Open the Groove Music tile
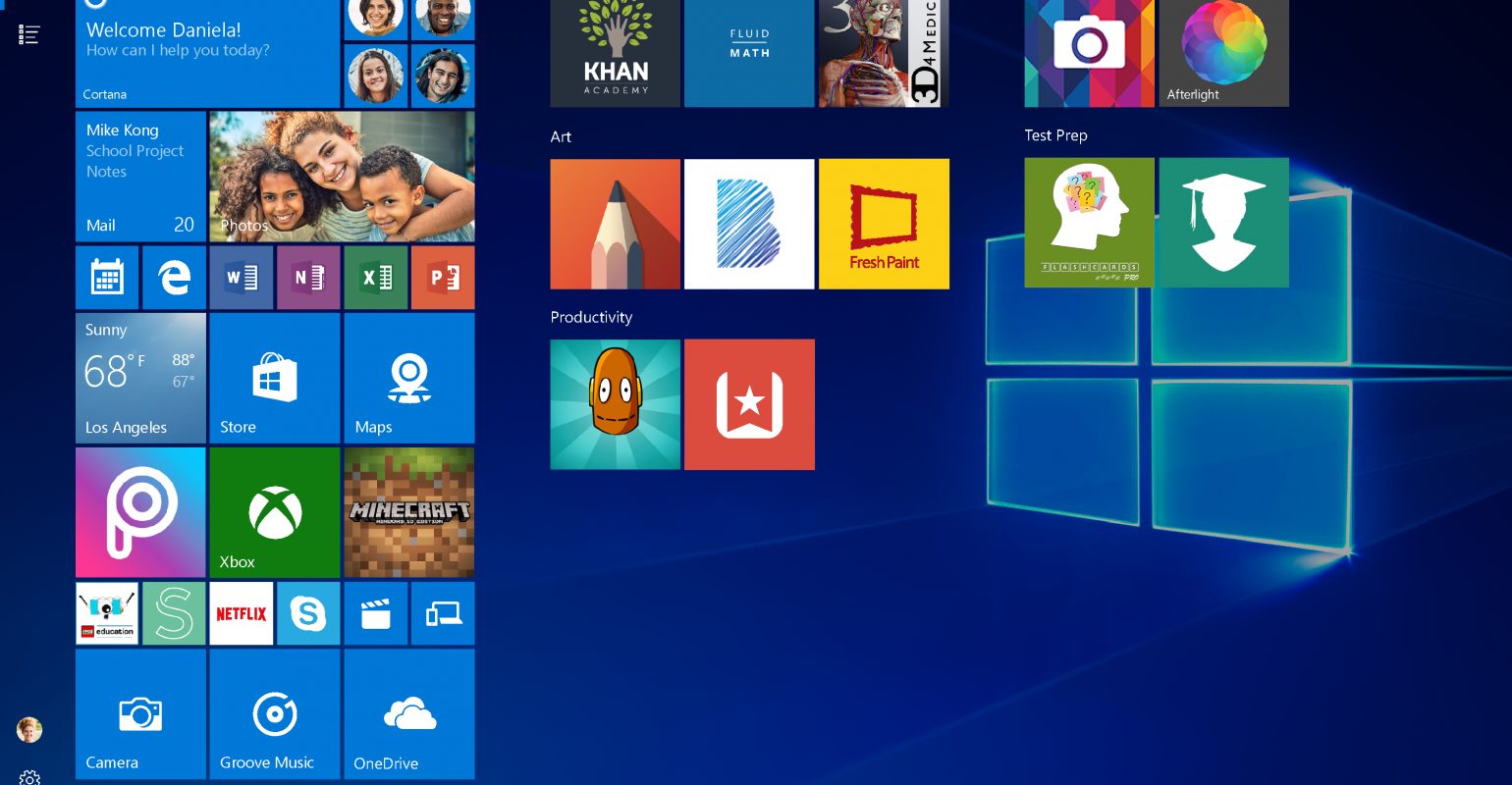The height and width of the screenshot is (785, 1512). (x=275, y=713)
